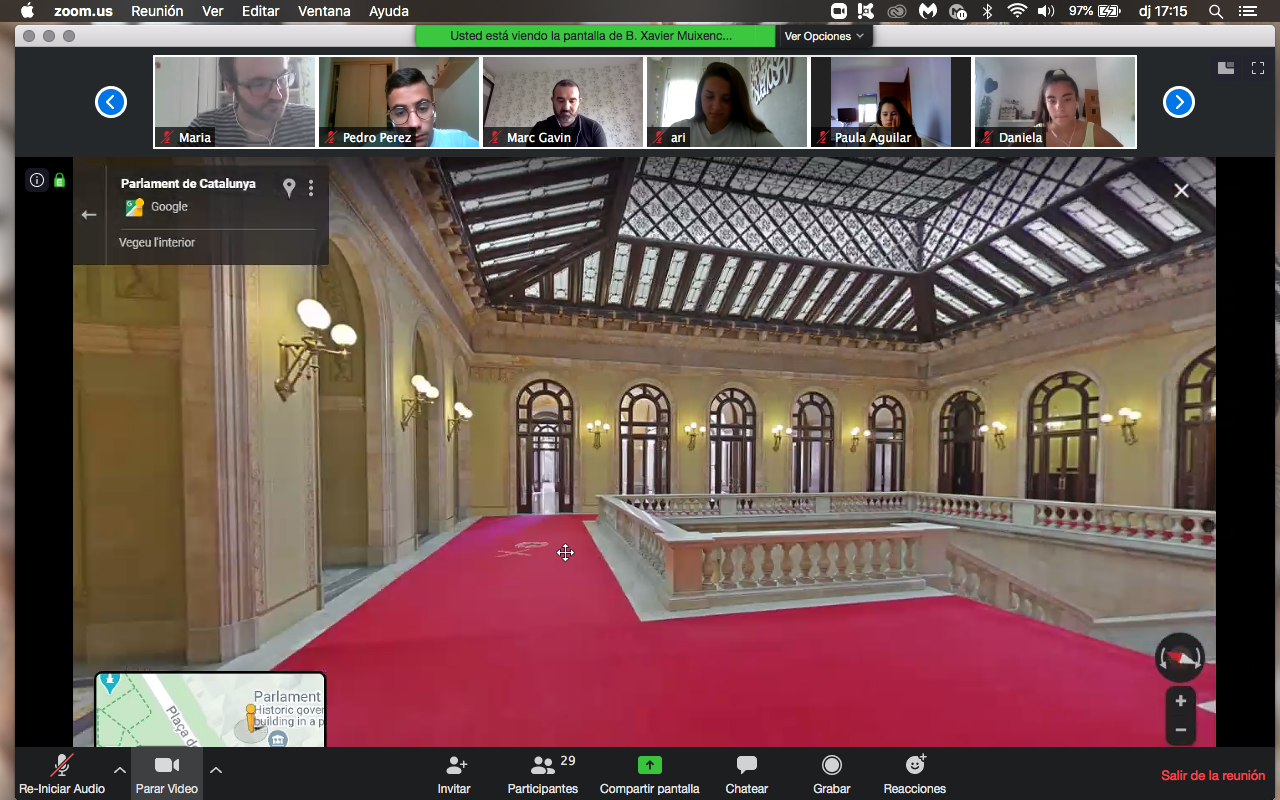The width and height of the screenshot is (1280, 800).
Task: Expand audio options arrow beside microphone
Action: (120, 770)
